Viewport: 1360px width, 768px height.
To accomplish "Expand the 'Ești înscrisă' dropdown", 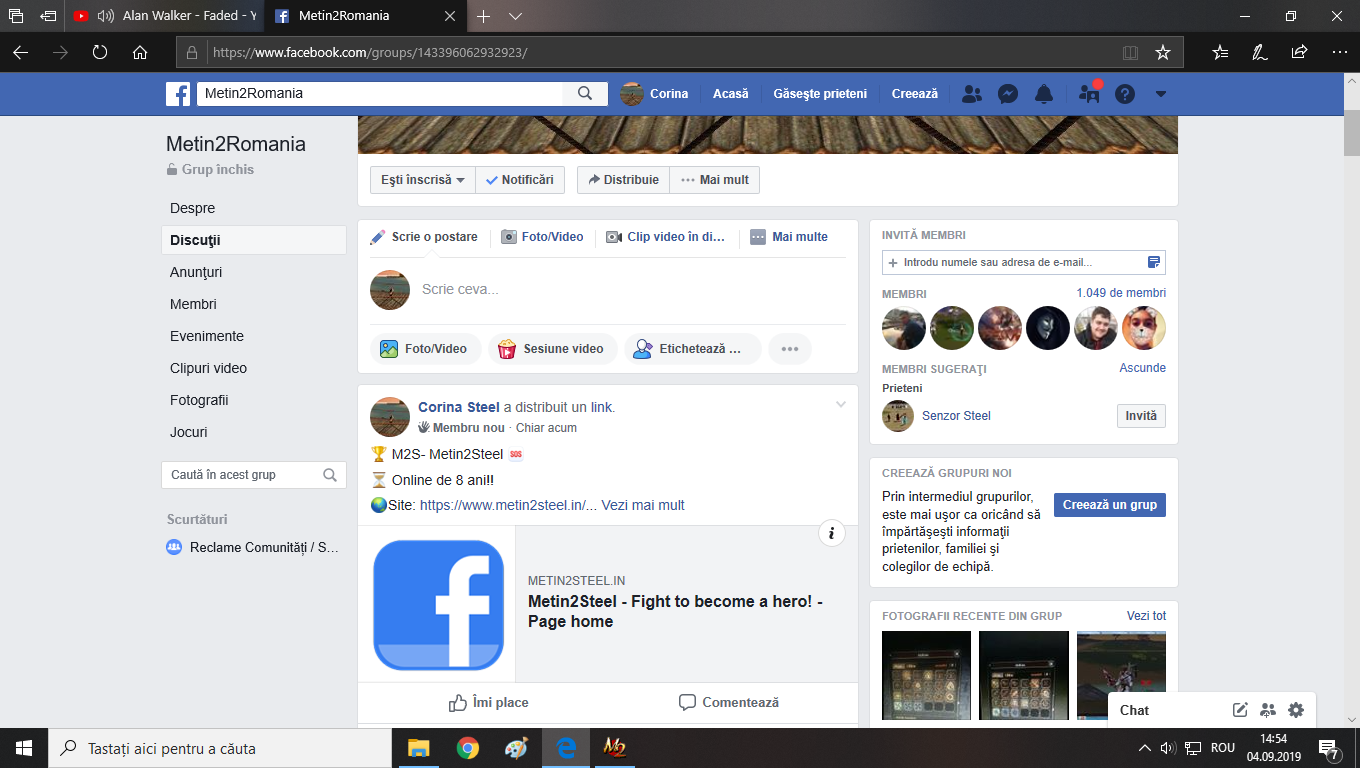I will click(423, 180).
